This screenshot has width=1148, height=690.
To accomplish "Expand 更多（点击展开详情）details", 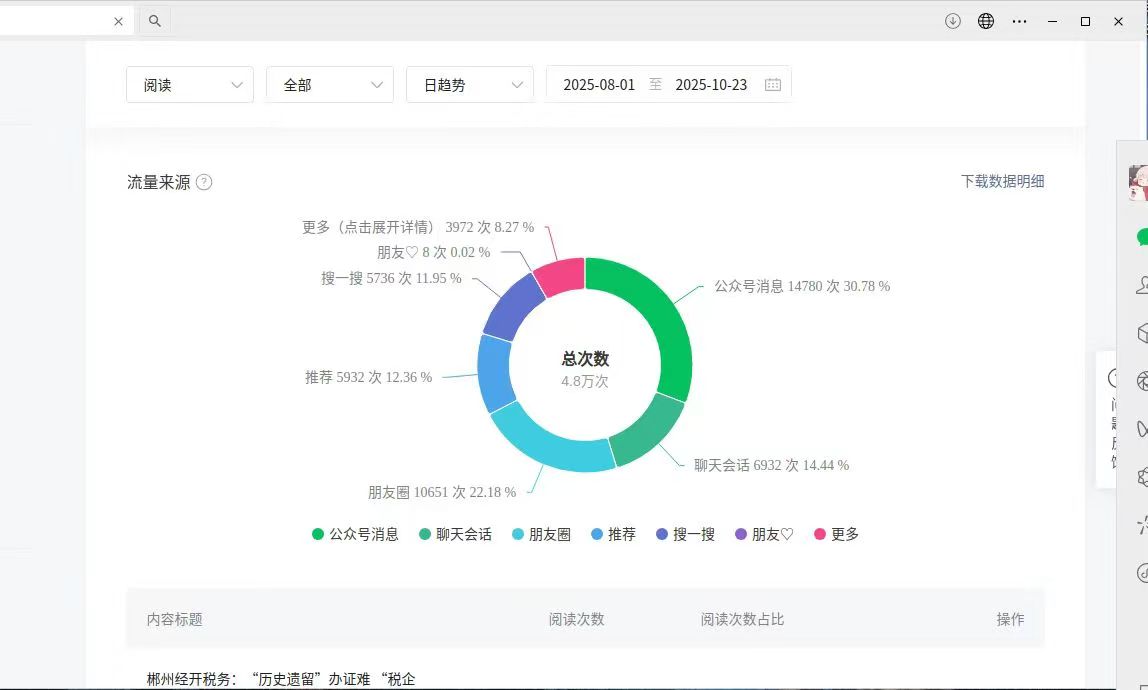I will click(x=367, y=227).
